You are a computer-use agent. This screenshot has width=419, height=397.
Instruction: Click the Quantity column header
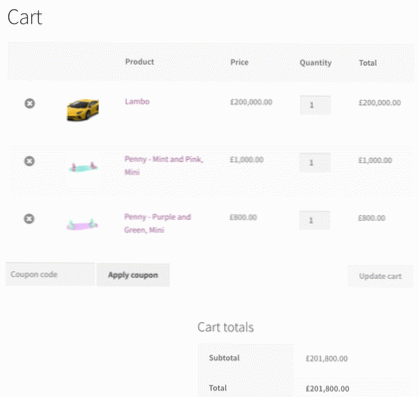(x=315, y=63)
